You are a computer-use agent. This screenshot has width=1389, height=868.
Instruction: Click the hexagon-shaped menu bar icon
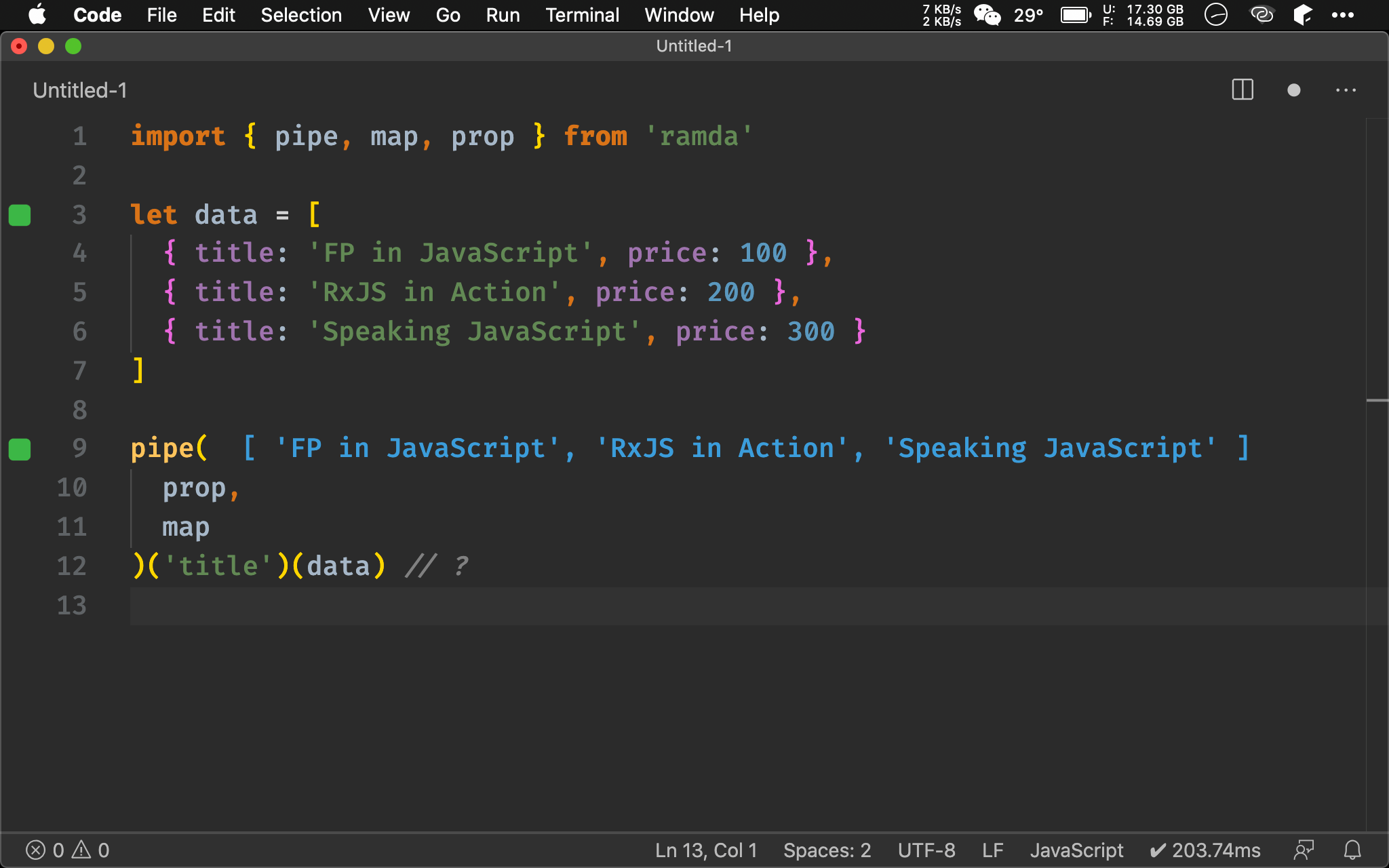coord(1303,15)
